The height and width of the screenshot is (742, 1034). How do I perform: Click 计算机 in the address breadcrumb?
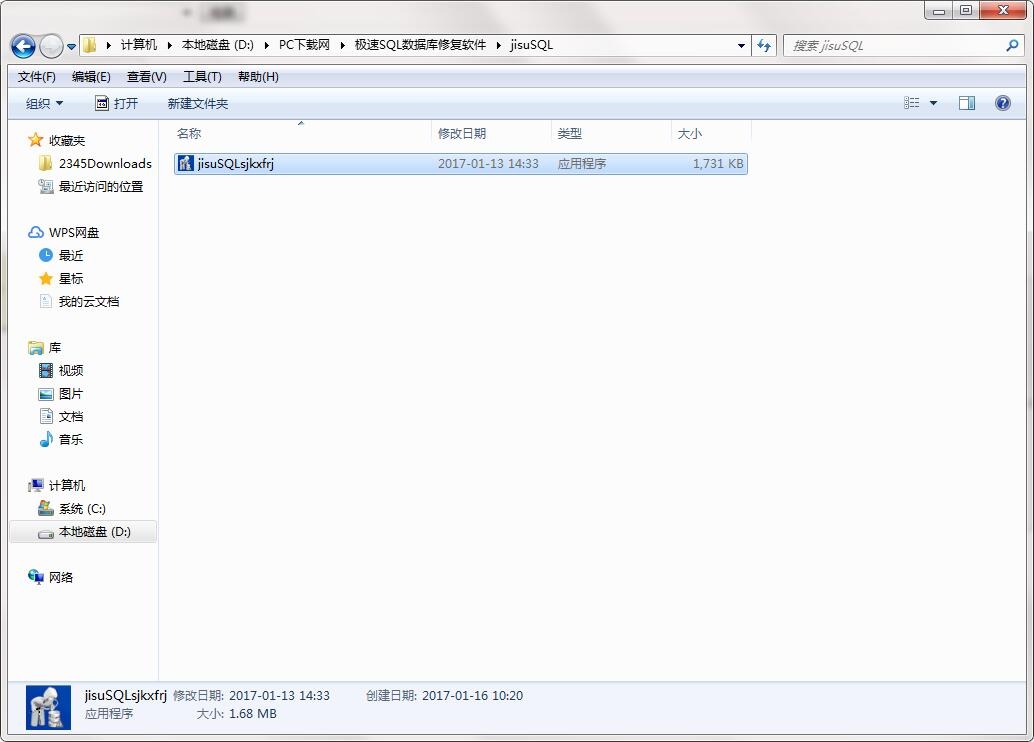coord(138,45)
